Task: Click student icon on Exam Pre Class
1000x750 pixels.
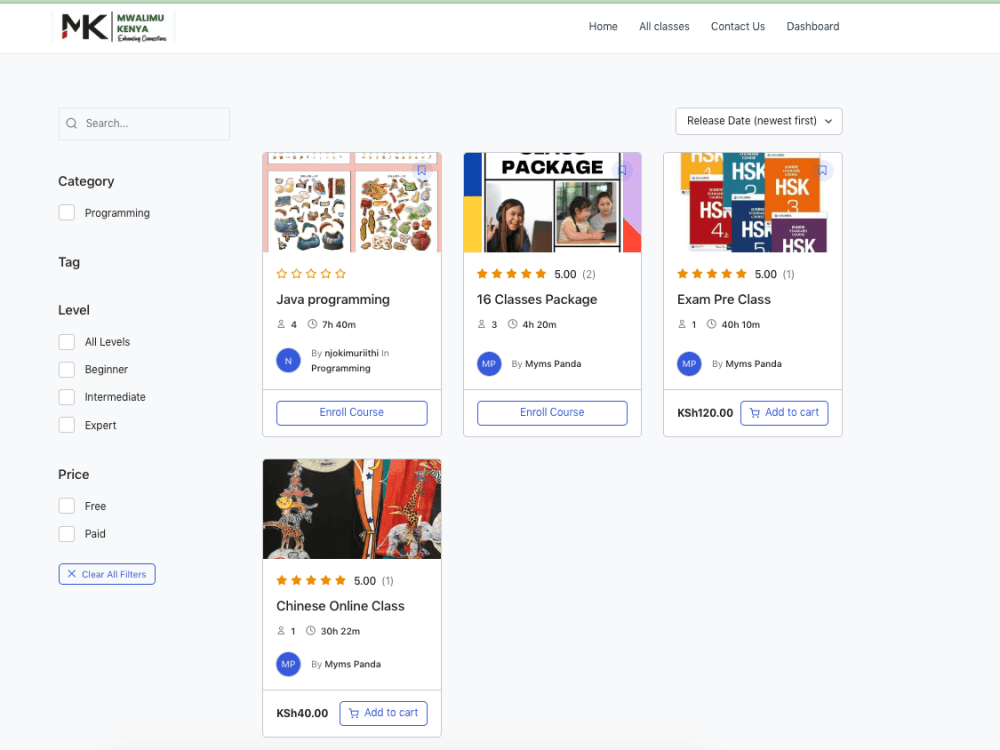Action: pyautogui.click(x=682, y=324)
